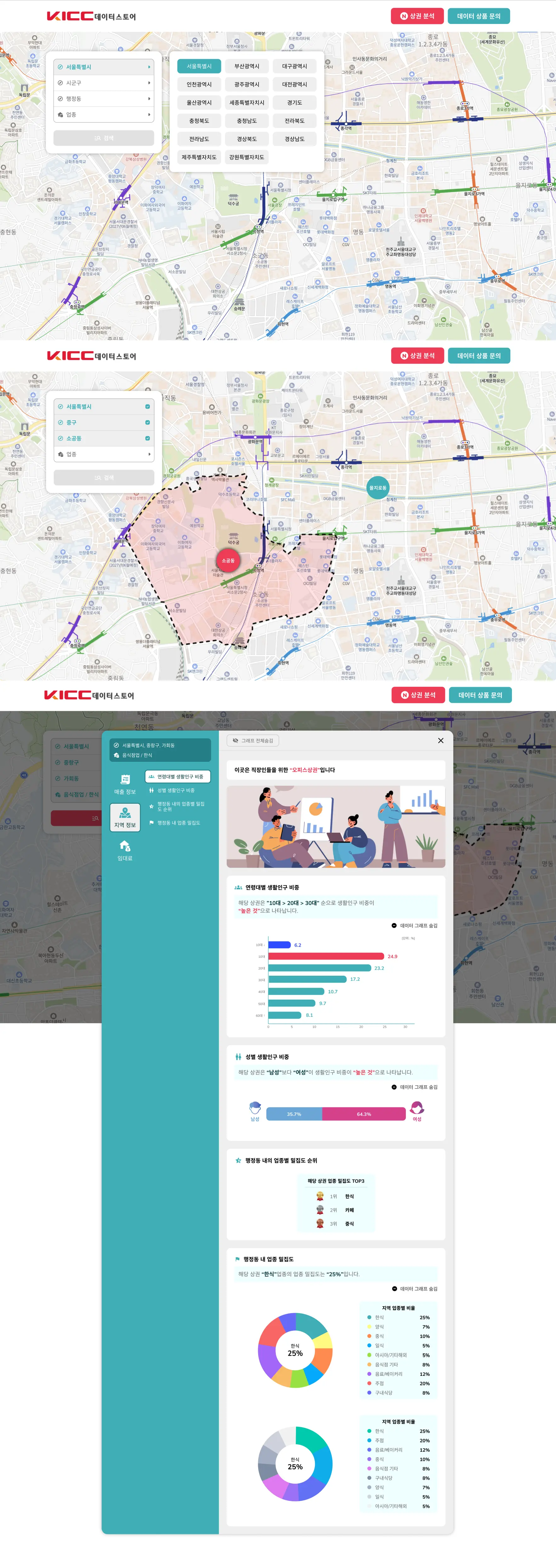Close the analysis panel with the X icon
The width and height of the screenshot is (556, 1568).
(440, 741)
